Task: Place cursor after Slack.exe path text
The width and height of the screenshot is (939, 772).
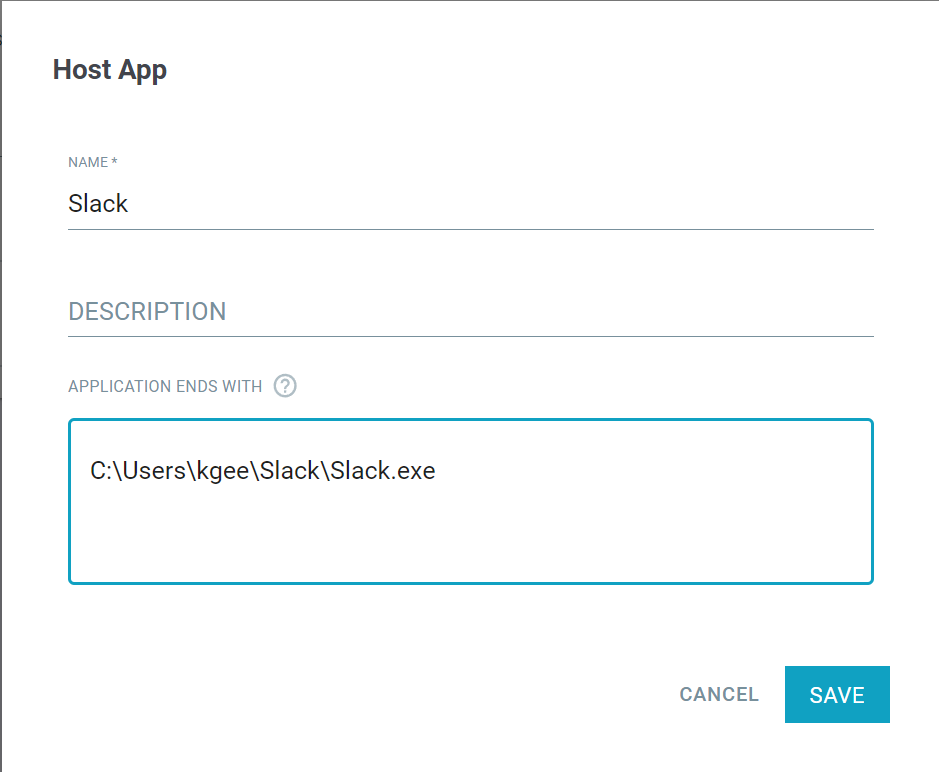Action: (436, 470)
